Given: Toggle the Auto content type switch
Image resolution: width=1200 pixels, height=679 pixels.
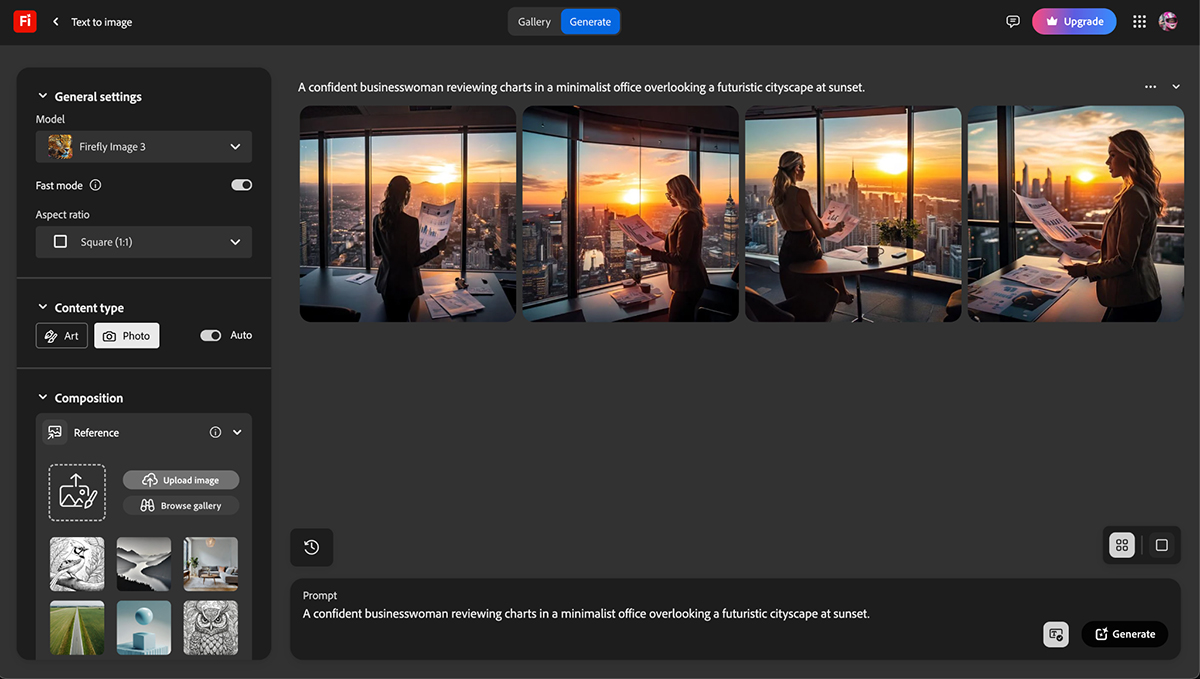Looking at the screenshot, I should coord(209,335).
